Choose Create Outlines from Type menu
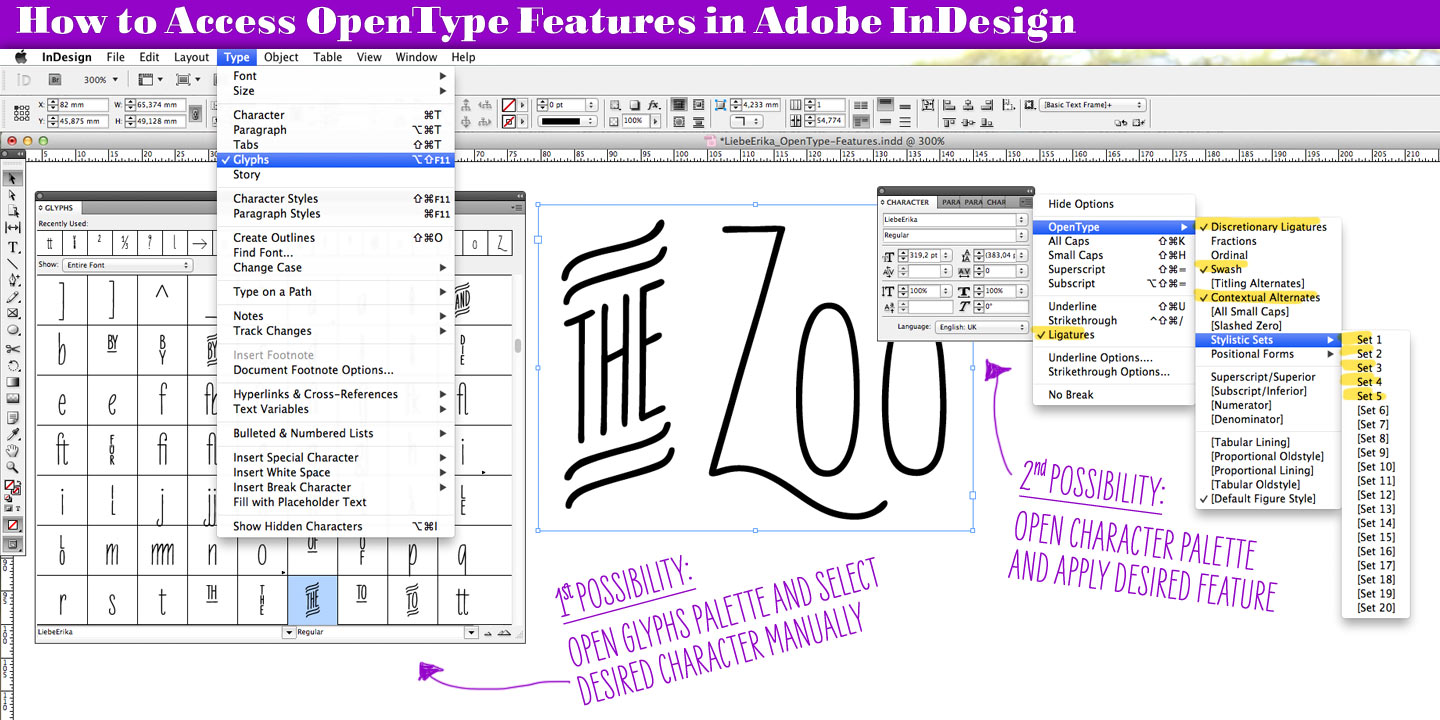Screen dimensions: 1440x720 click(x=336, y=238)
